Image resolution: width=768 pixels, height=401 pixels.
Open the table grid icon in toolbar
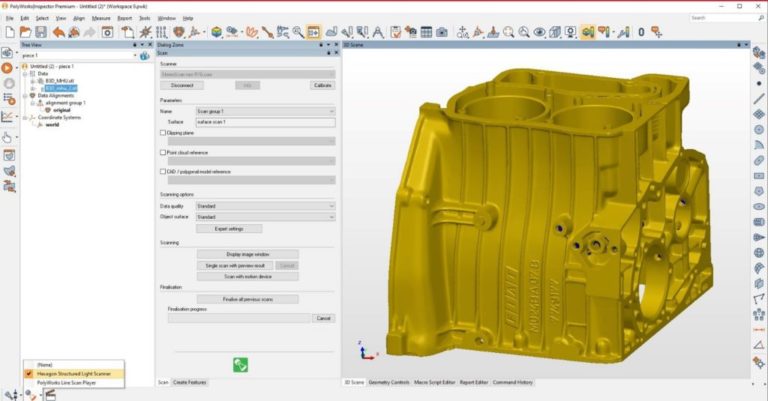pos(427,32)
